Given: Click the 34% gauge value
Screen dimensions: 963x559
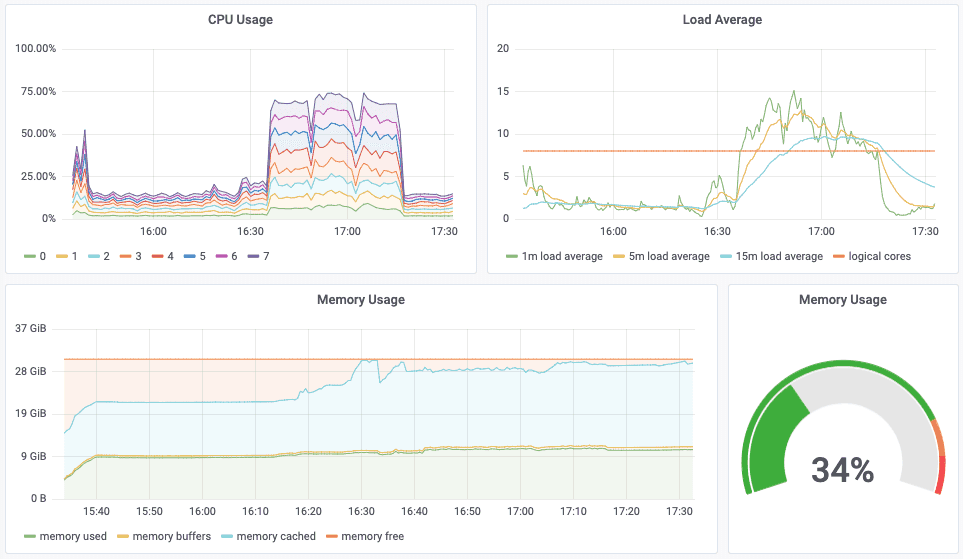Looking at the screenshot, I should coord(843,470).
